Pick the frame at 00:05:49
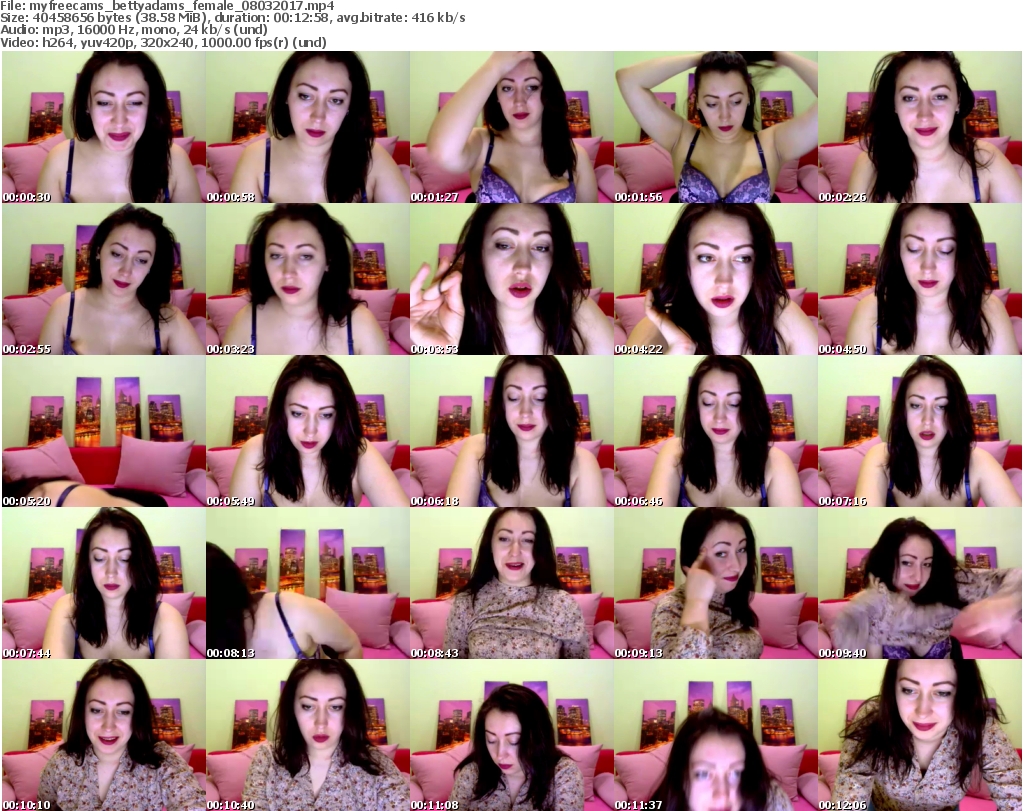This screenshot has width=1024, height=811. [x=308, y=432]
